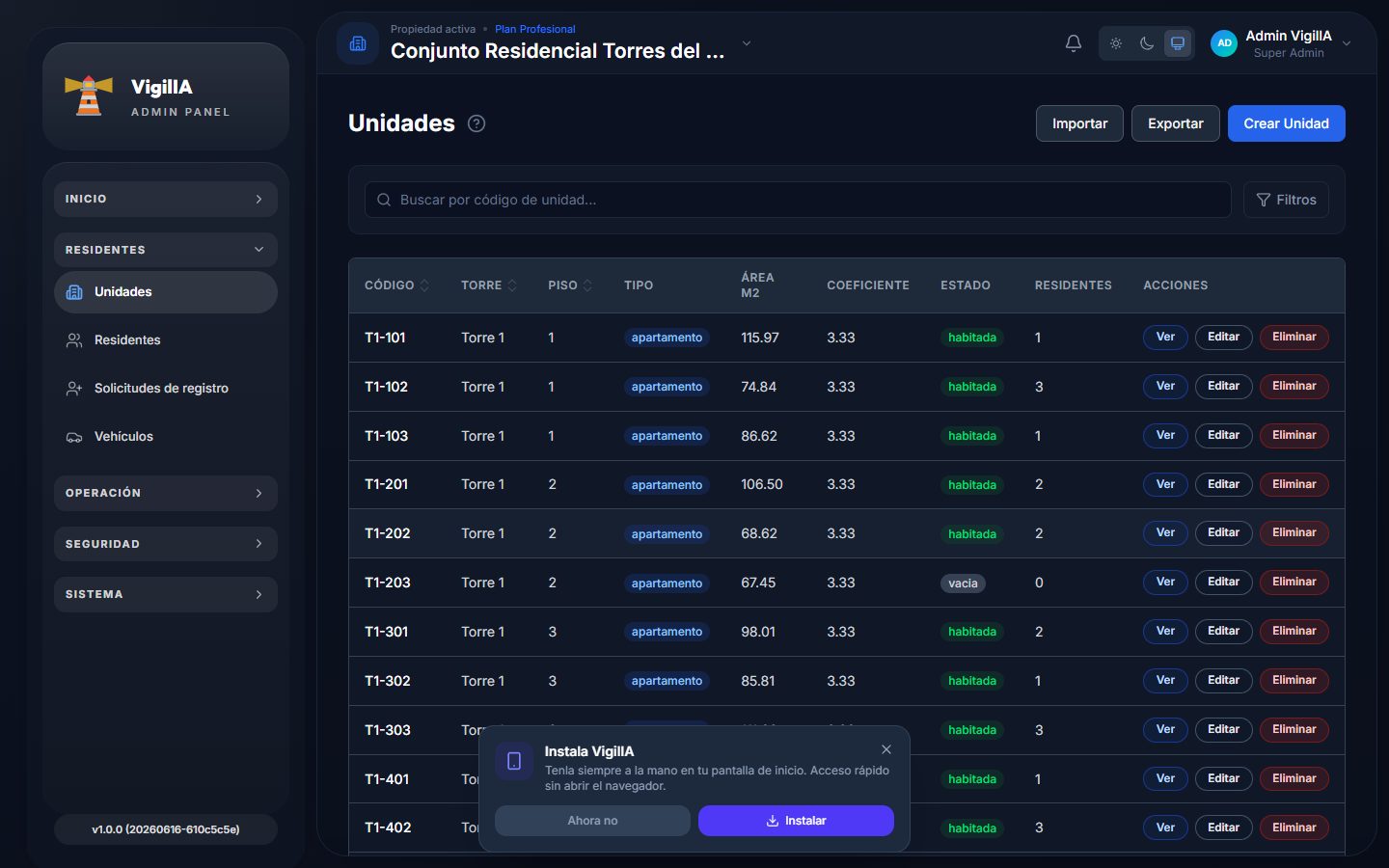
Task: Click Eliminar for unit T1-203
Action: pos(1294,582)
